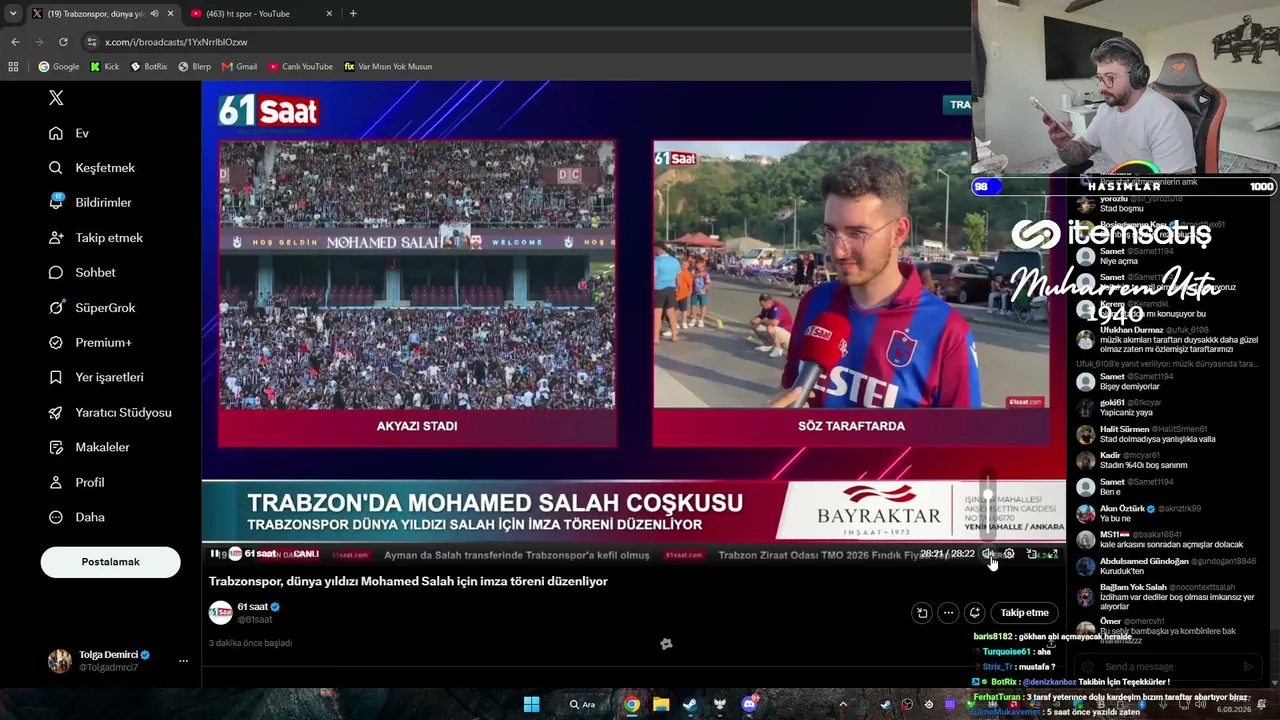Open the BotRix bookmark
1280x720 pixels.
click(149, 67)
